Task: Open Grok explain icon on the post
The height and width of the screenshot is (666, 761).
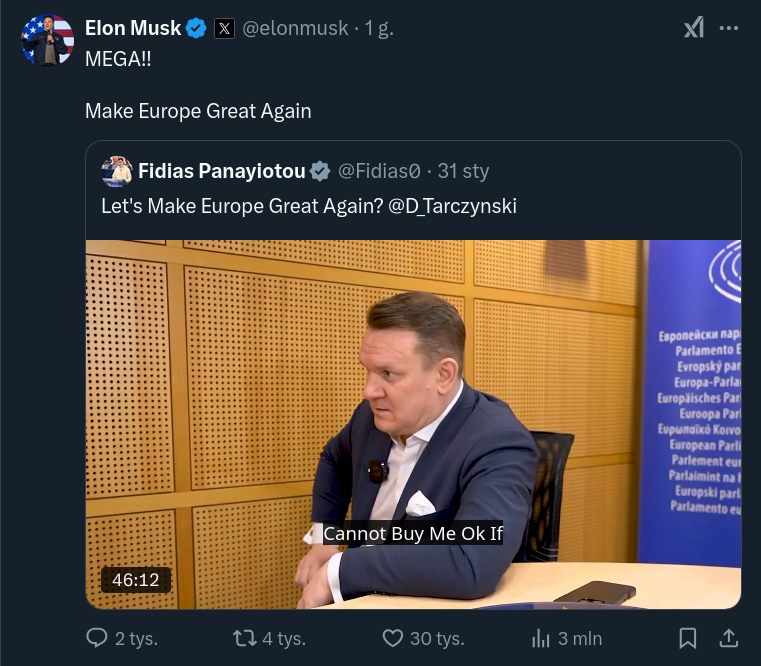Action: coord(693,29)
